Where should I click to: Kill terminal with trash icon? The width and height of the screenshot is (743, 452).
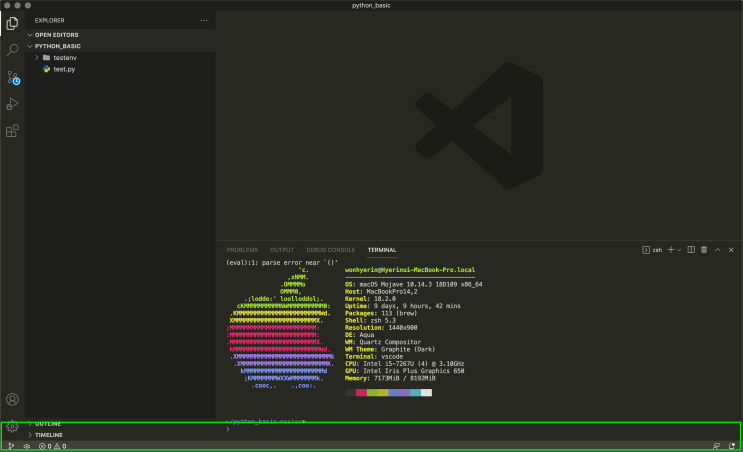click(704, 250)
